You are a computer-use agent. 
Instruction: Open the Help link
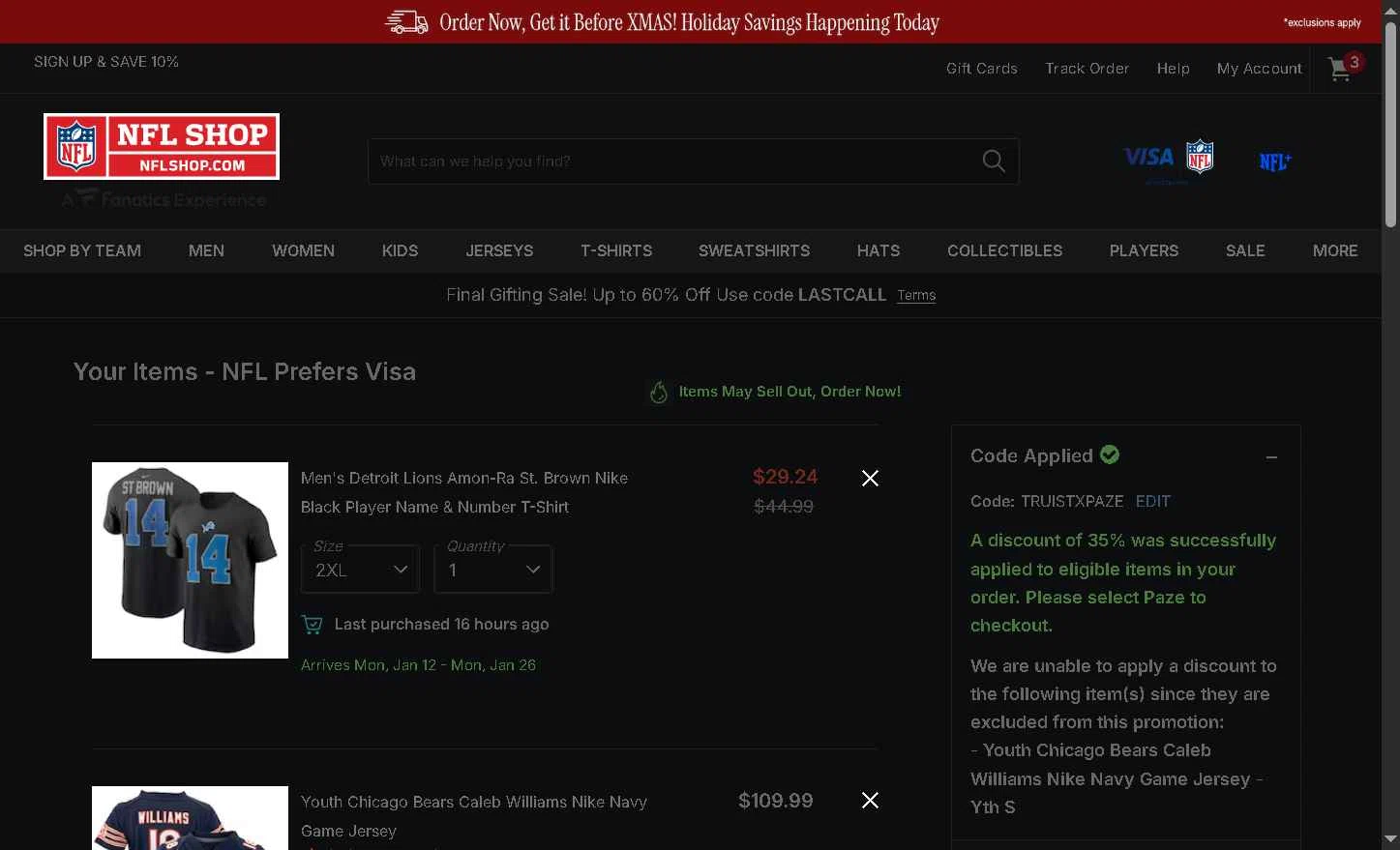tap(1173, 69)
